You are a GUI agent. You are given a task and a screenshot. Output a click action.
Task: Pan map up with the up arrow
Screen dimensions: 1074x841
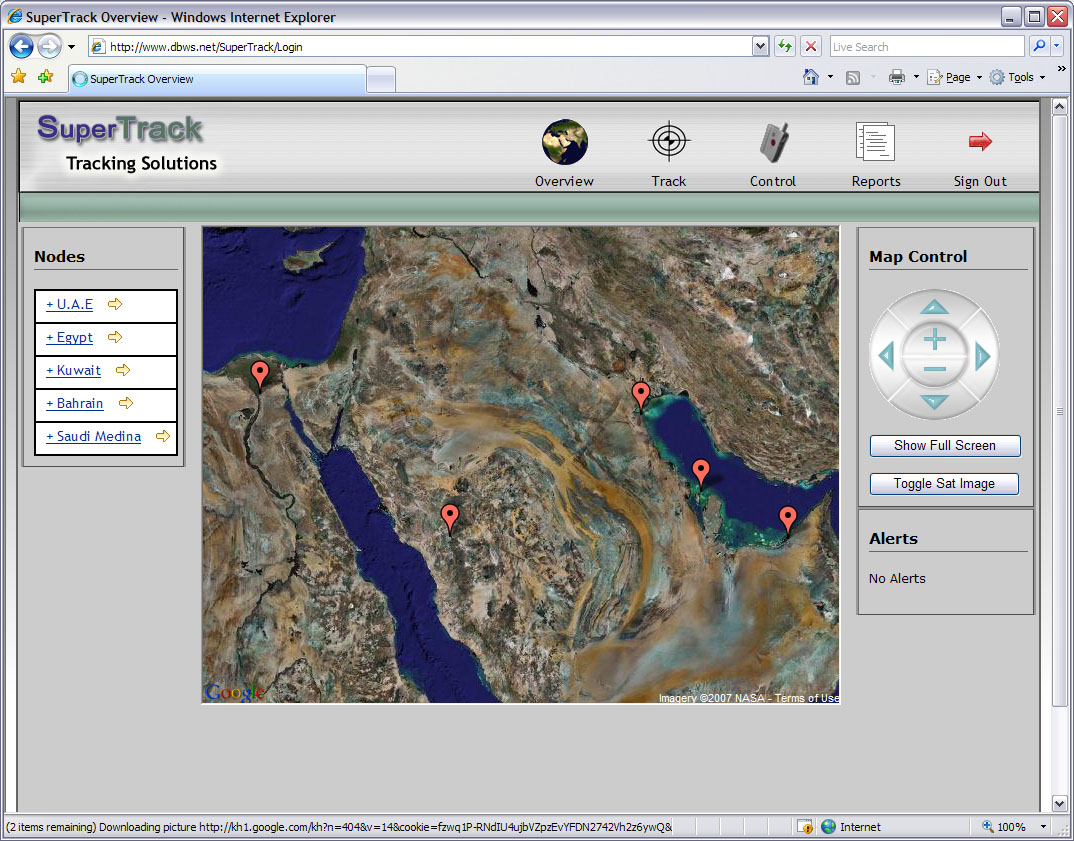934,306
